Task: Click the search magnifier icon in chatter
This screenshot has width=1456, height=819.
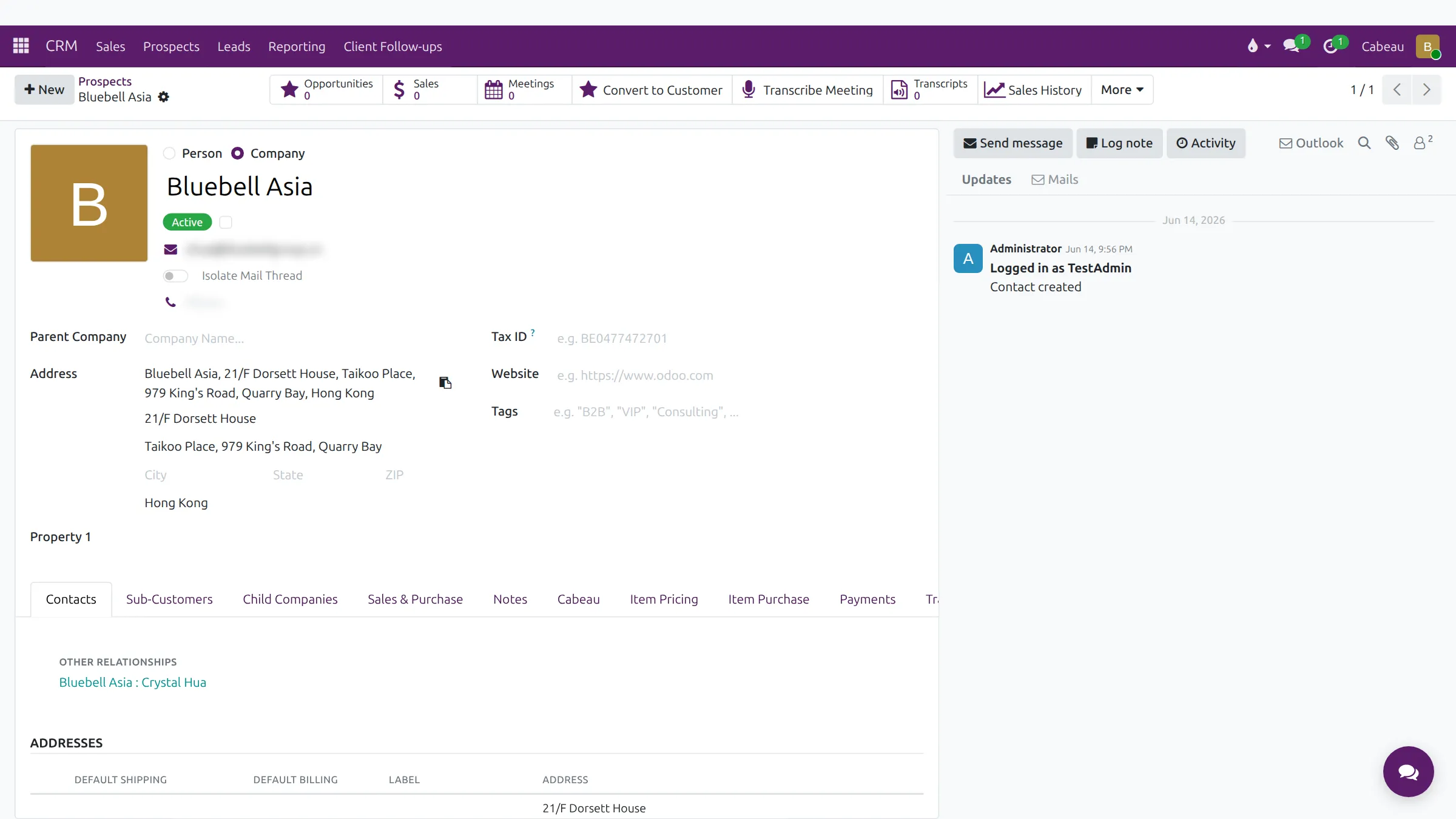Action: coord(1364,143)
